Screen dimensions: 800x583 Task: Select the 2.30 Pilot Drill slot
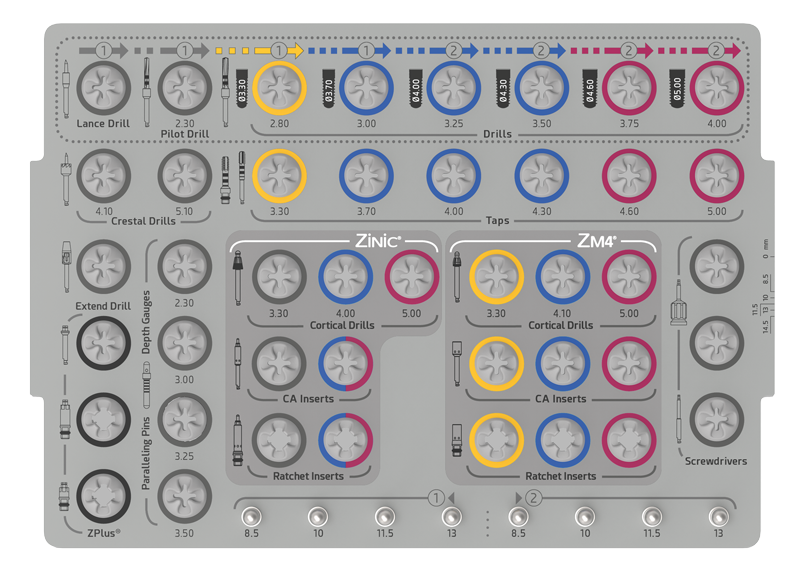click(184, 88)
